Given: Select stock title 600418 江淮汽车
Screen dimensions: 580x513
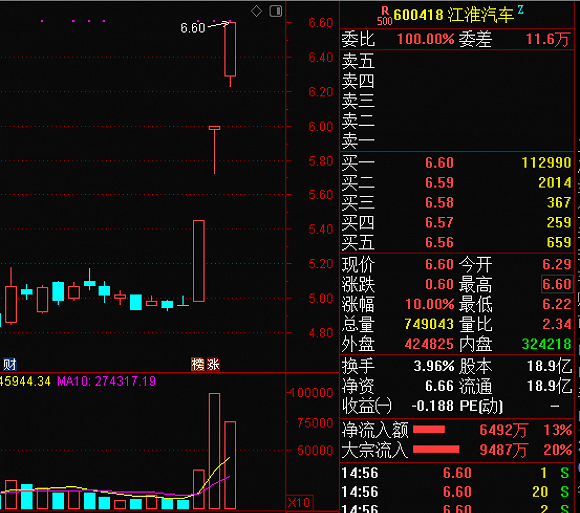Looking at the screenshot, I should (454, 15).
